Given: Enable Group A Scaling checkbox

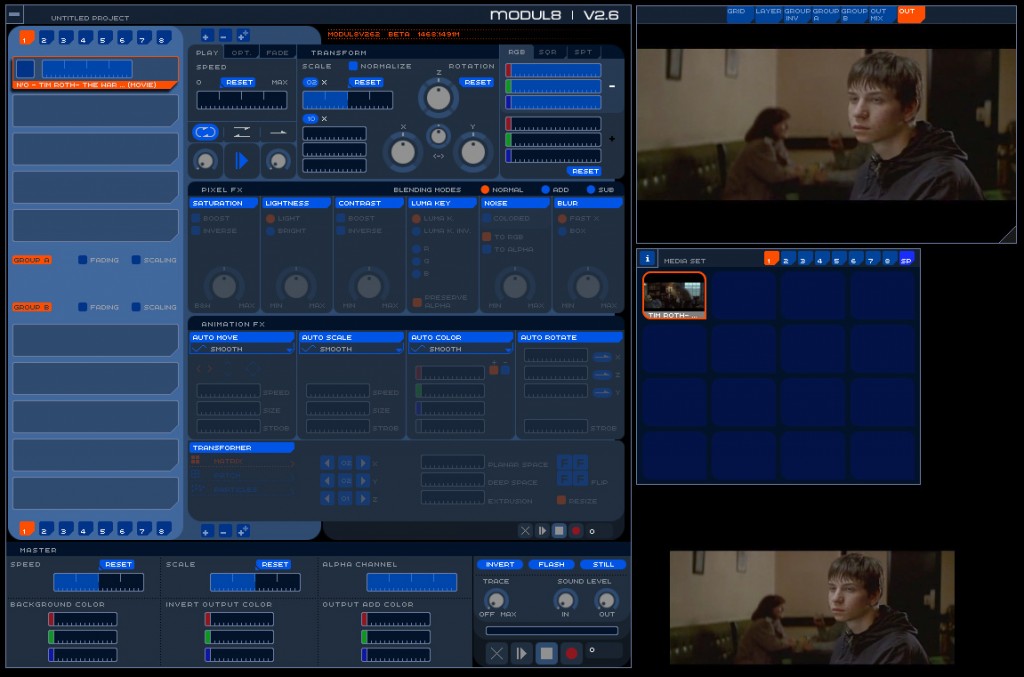Looking at the screenshot, I should (x=136, y=260).
